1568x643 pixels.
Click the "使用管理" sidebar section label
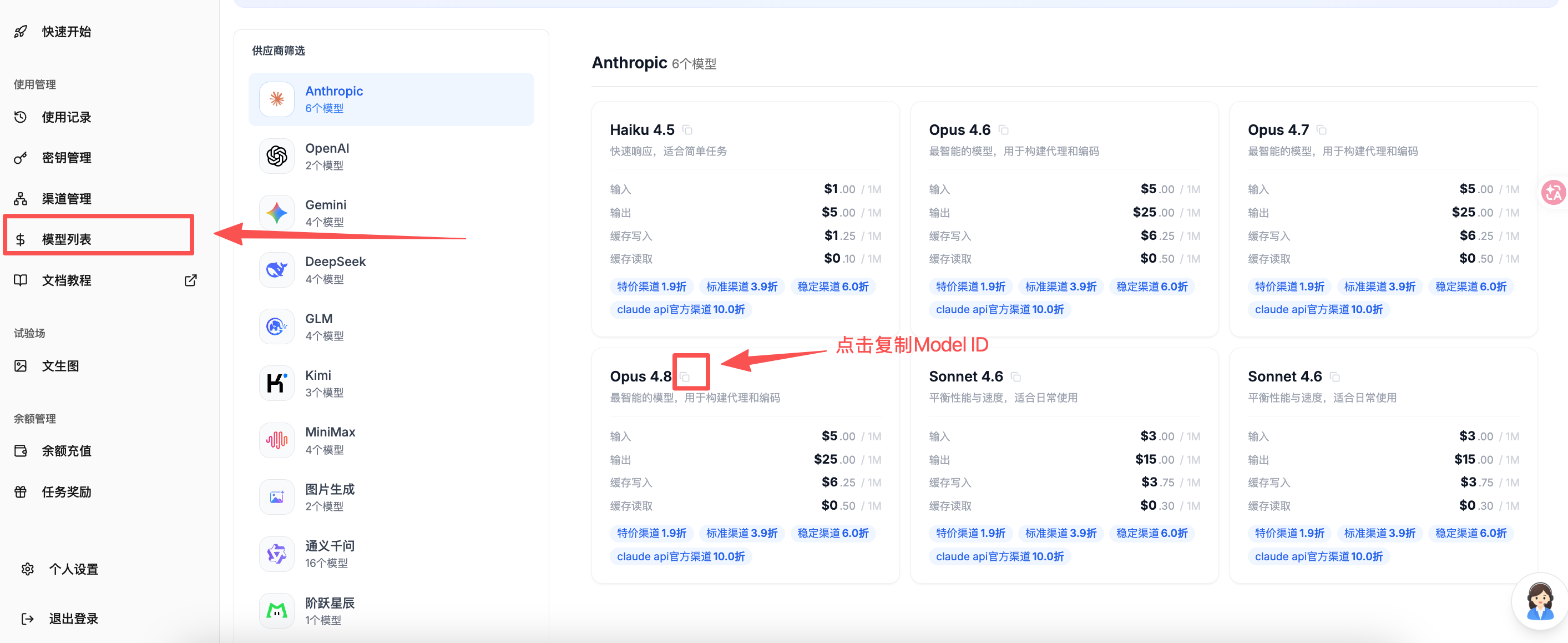pyautogui.click(x=35, y=84)
